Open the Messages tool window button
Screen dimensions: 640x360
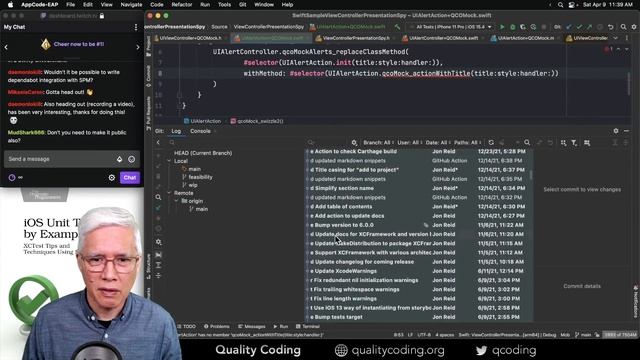251,327
